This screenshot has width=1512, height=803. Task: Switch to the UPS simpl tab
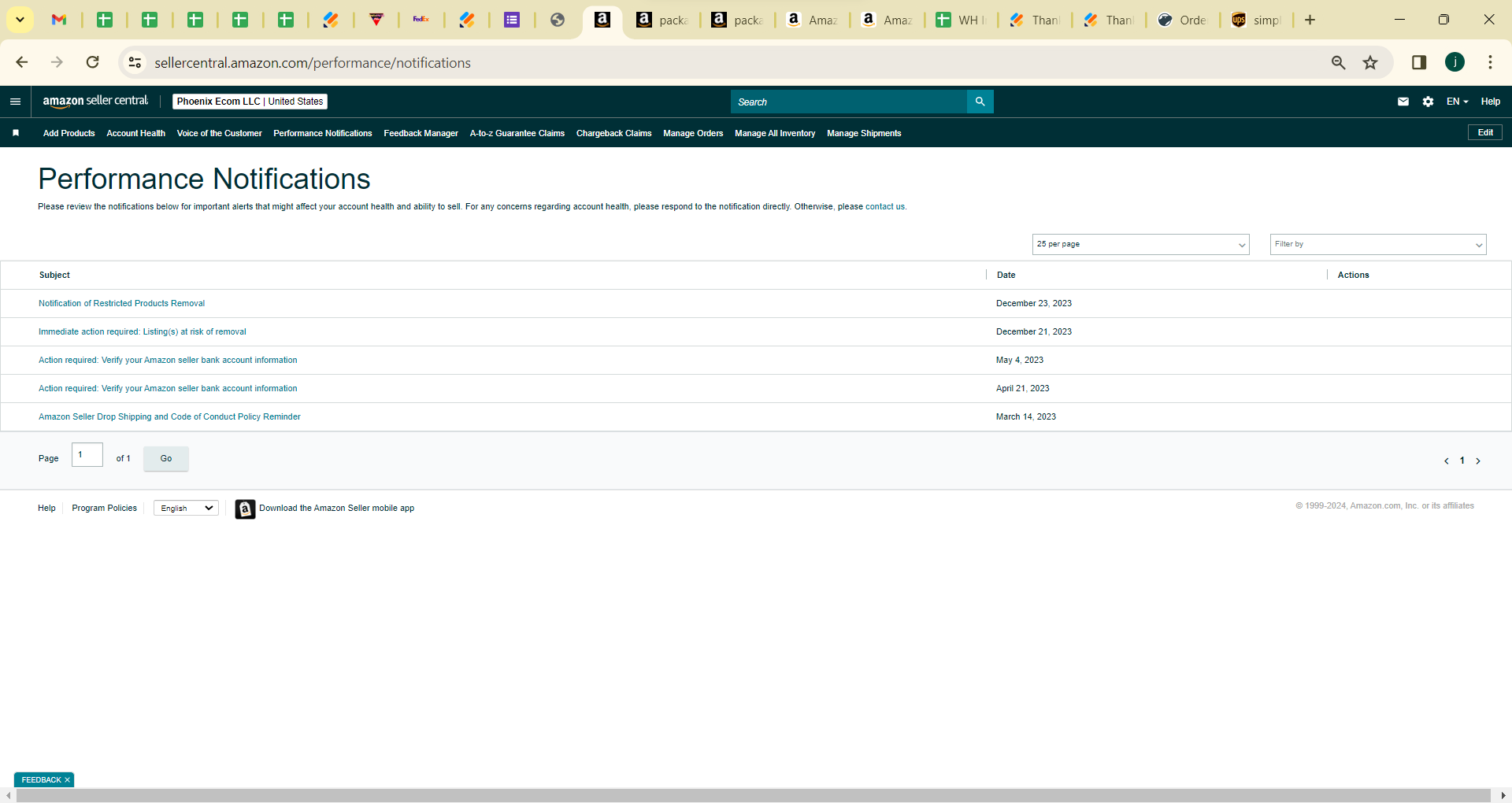pos(1255,20)
